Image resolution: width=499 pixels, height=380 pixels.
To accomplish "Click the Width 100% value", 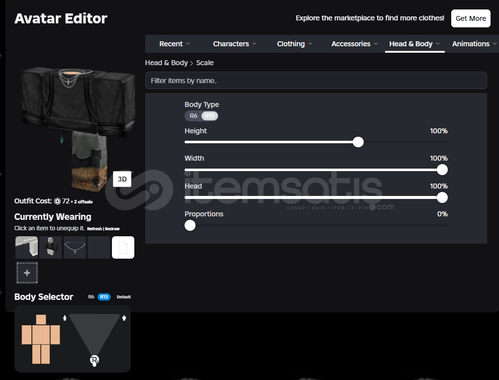I will [x=439, y=158].
